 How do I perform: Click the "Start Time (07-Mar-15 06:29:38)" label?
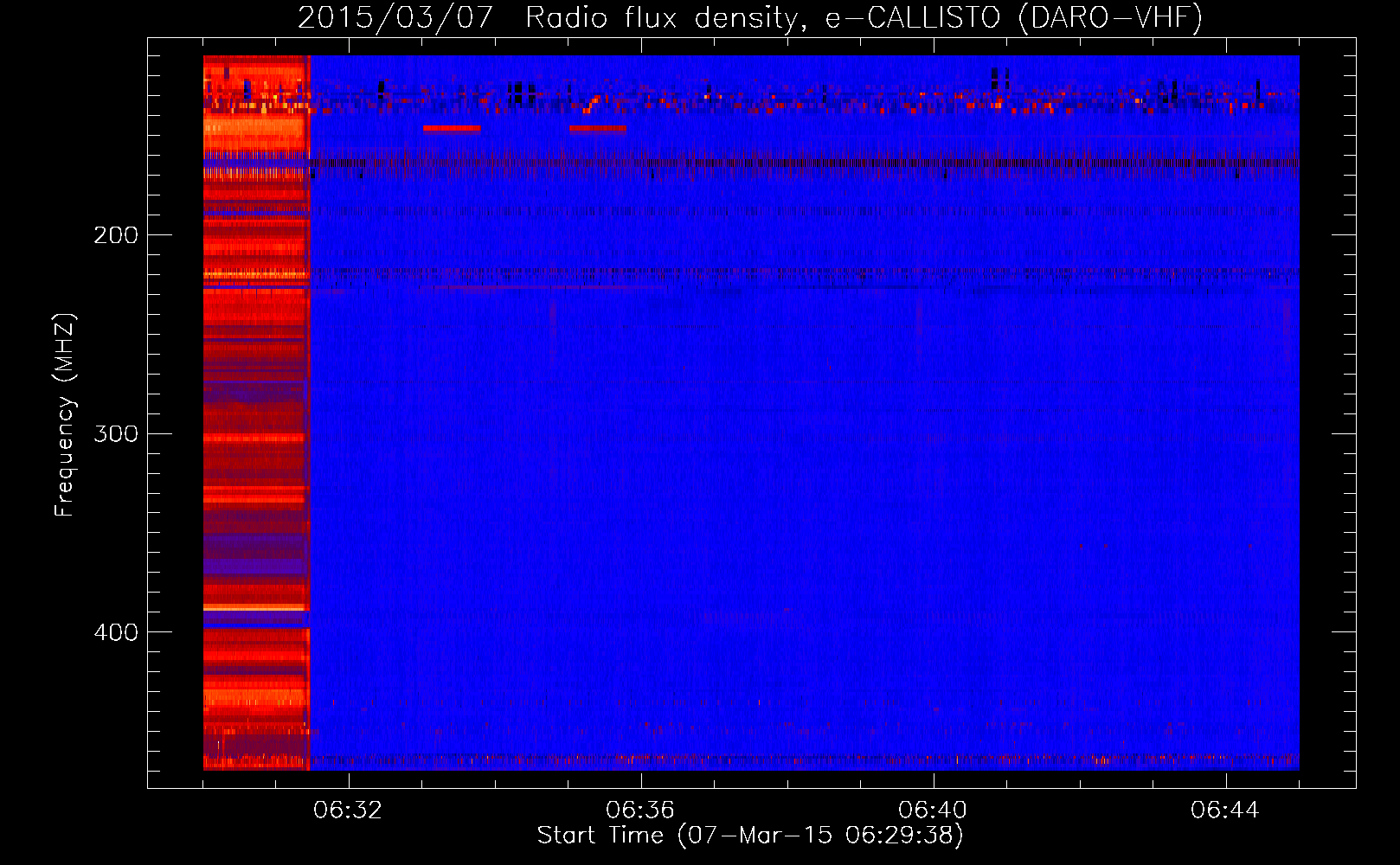(x=750, y=836)
